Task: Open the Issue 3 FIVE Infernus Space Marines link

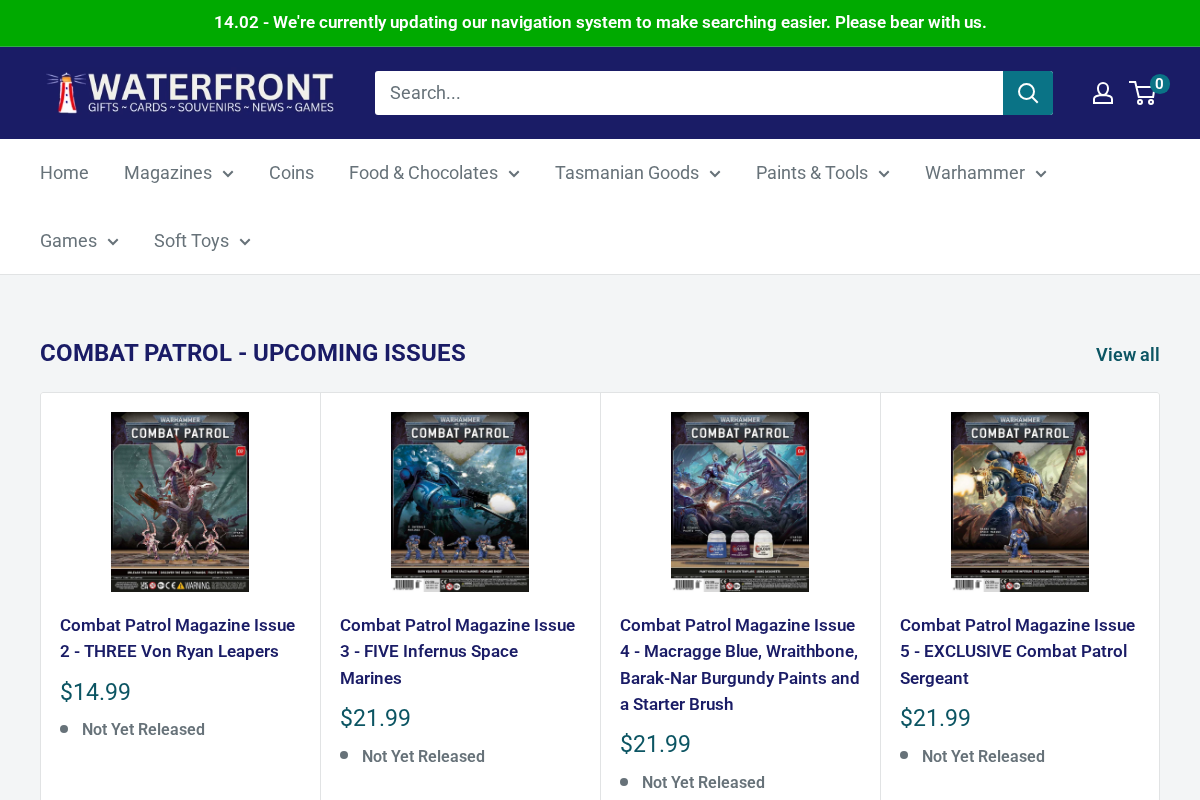Action: point(457,651)
